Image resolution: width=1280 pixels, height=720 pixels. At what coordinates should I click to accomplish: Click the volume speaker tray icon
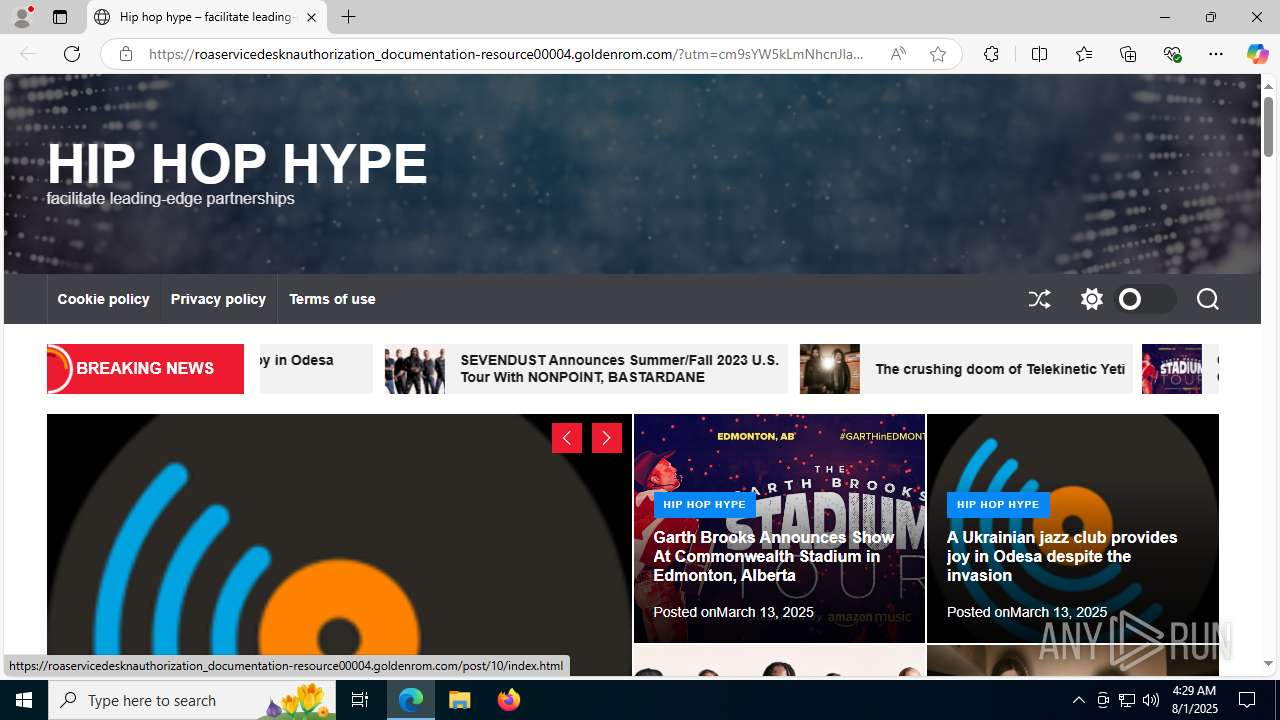(x=1151, y=700)
